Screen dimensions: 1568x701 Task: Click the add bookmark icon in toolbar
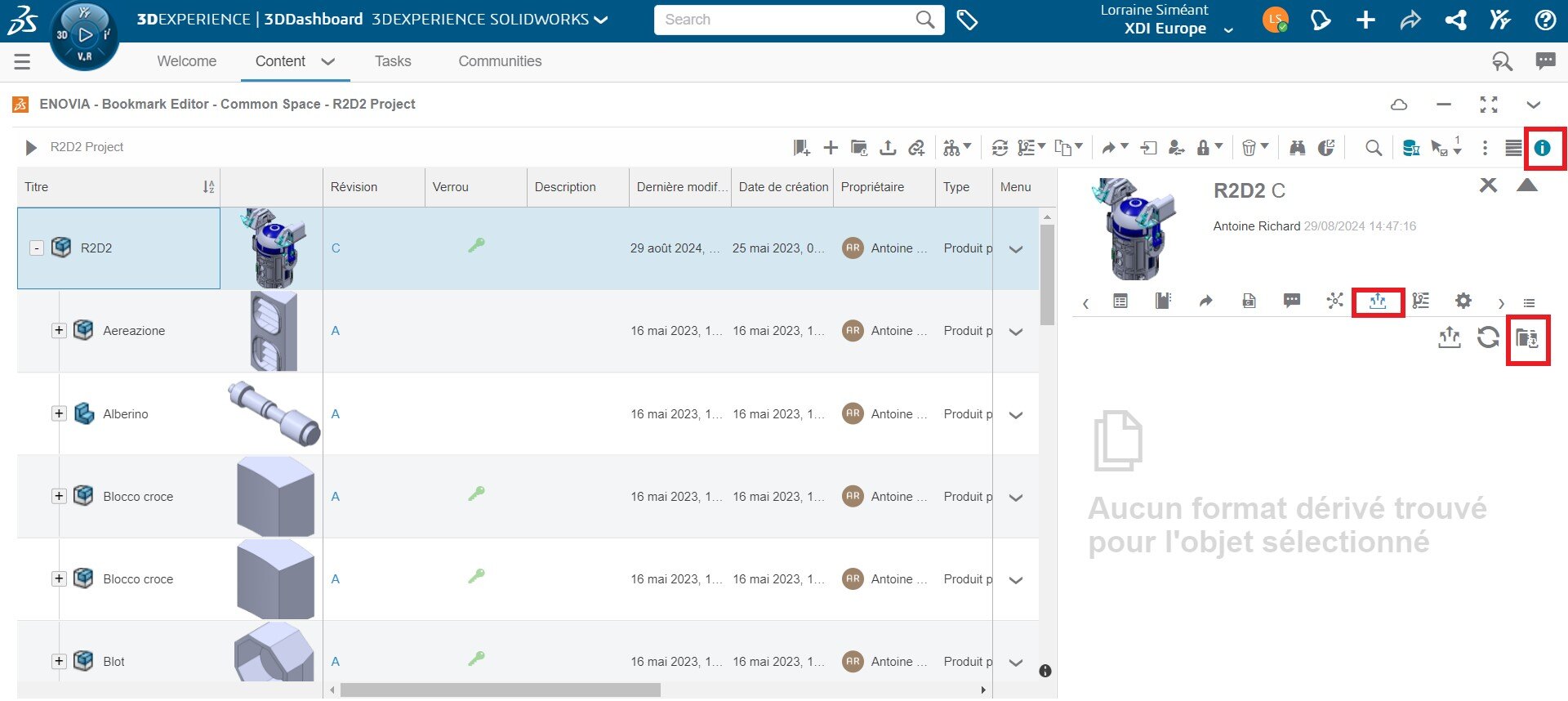(801, 148)
